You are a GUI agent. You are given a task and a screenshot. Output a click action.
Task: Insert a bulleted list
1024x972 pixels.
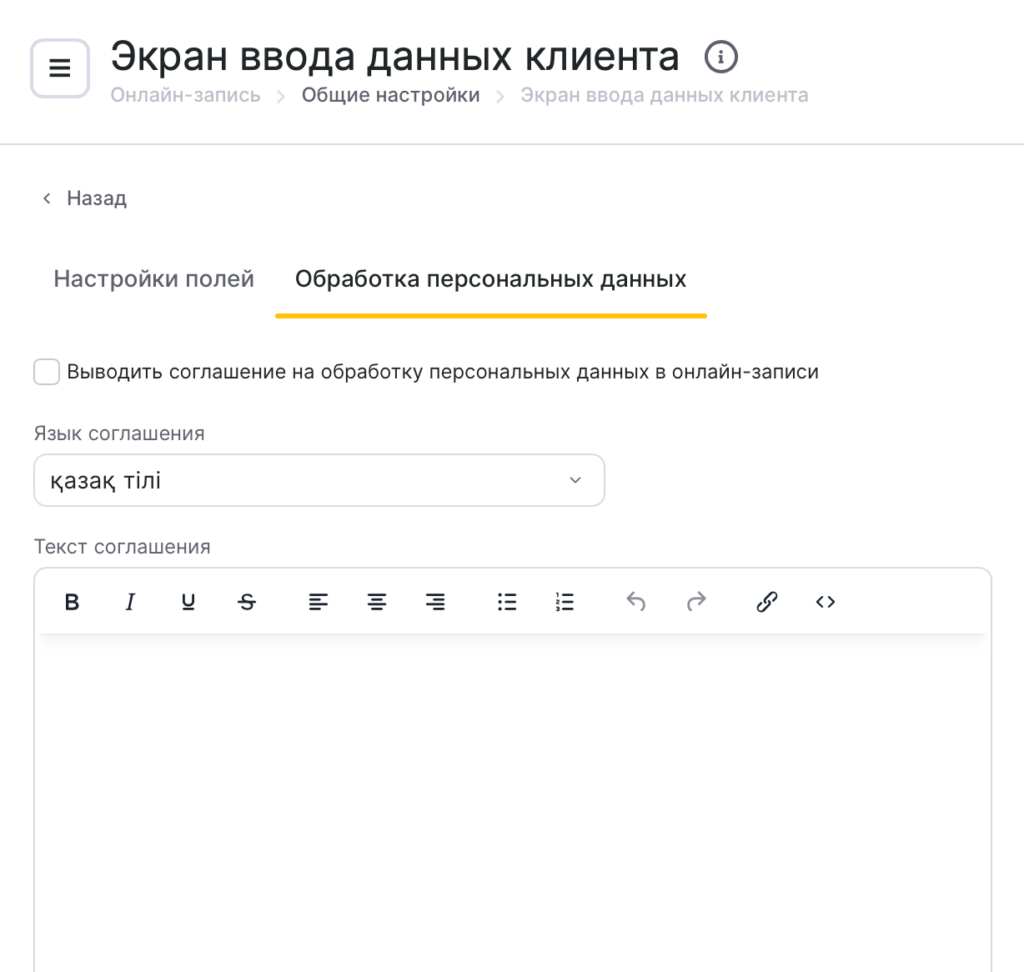coord(507,602)
